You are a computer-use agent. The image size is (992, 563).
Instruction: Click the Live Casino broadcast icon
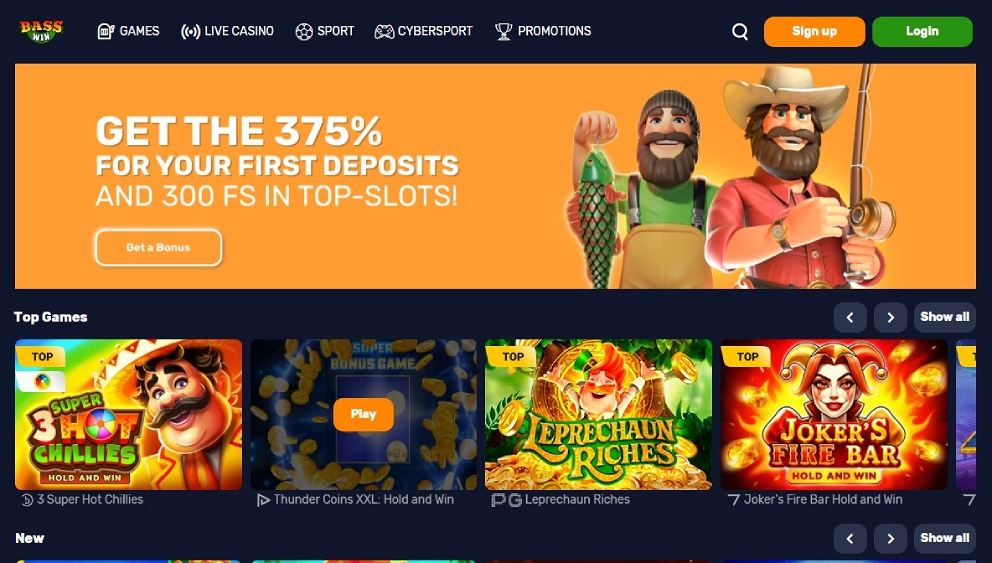coord(190,31)
